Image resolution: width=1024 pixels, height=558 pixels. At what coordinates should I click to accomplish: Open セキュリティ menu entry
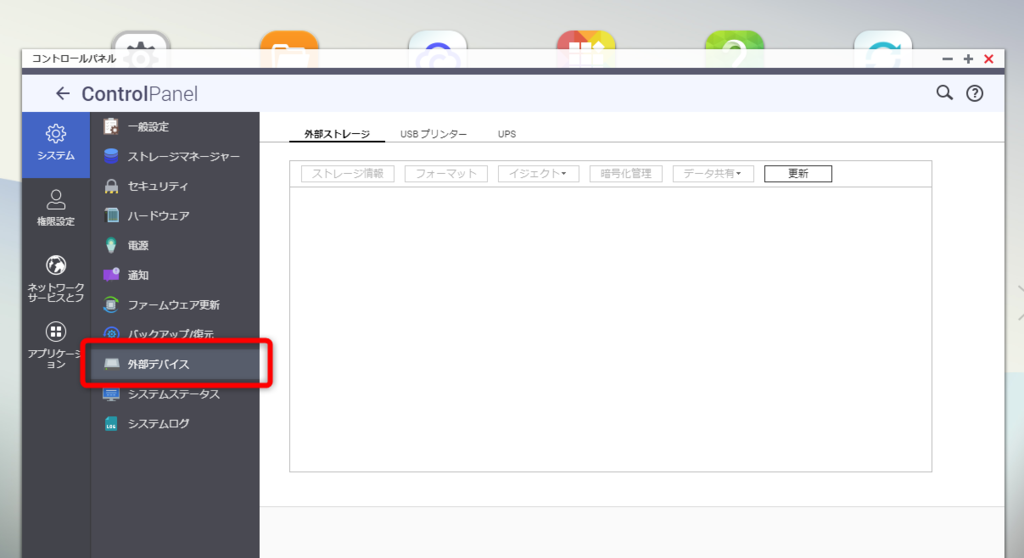[x=175, y=186]
